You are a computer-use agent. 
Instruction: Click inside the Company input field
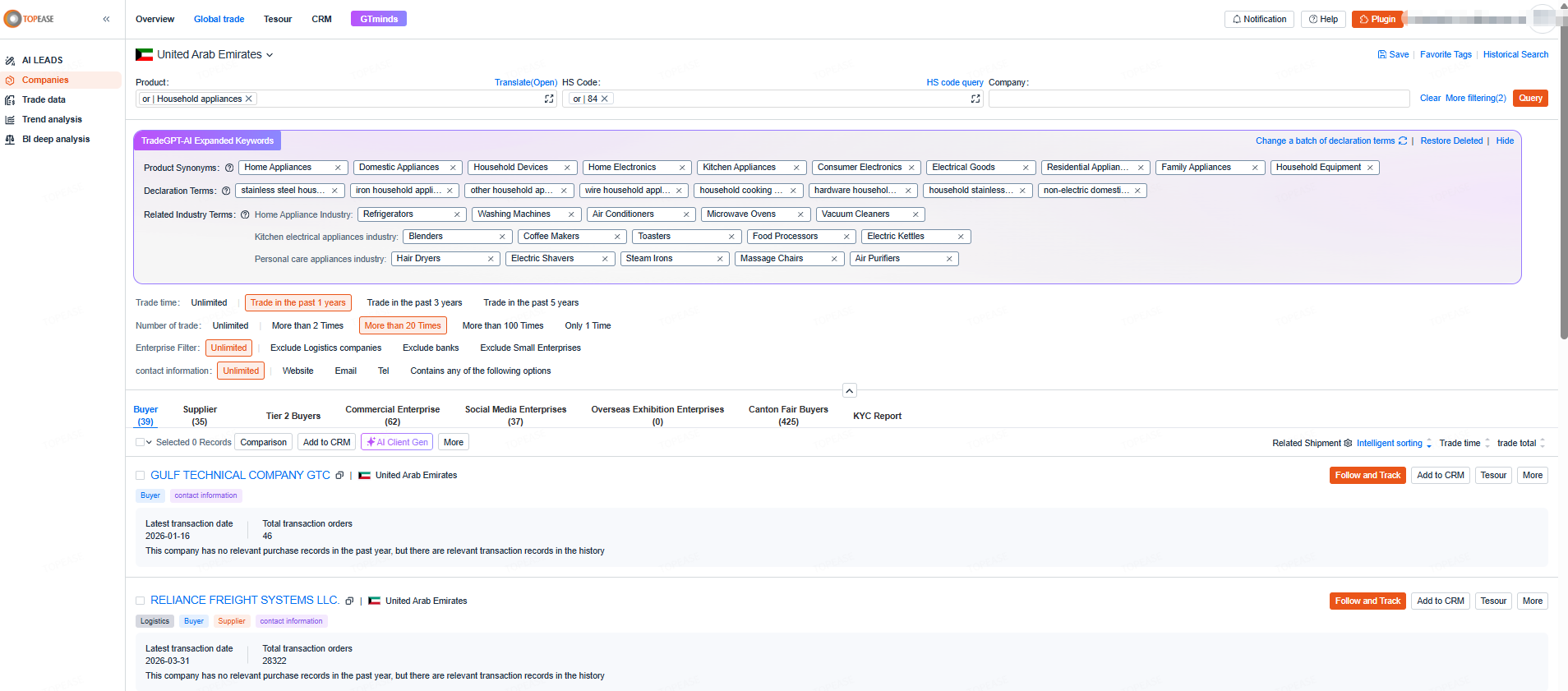tap(1199, 99)
